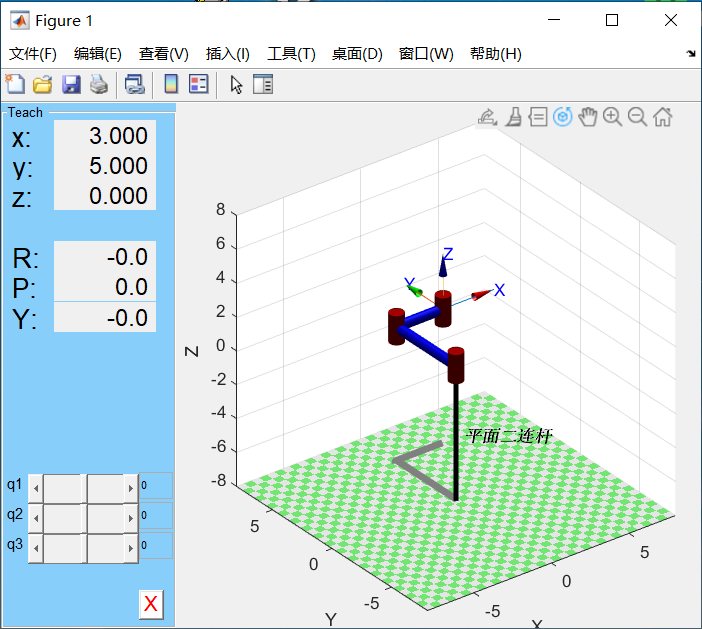This screenshot has width=702, height=629.
Task: Click the x value 3.000
Action: tap(105, 136)
